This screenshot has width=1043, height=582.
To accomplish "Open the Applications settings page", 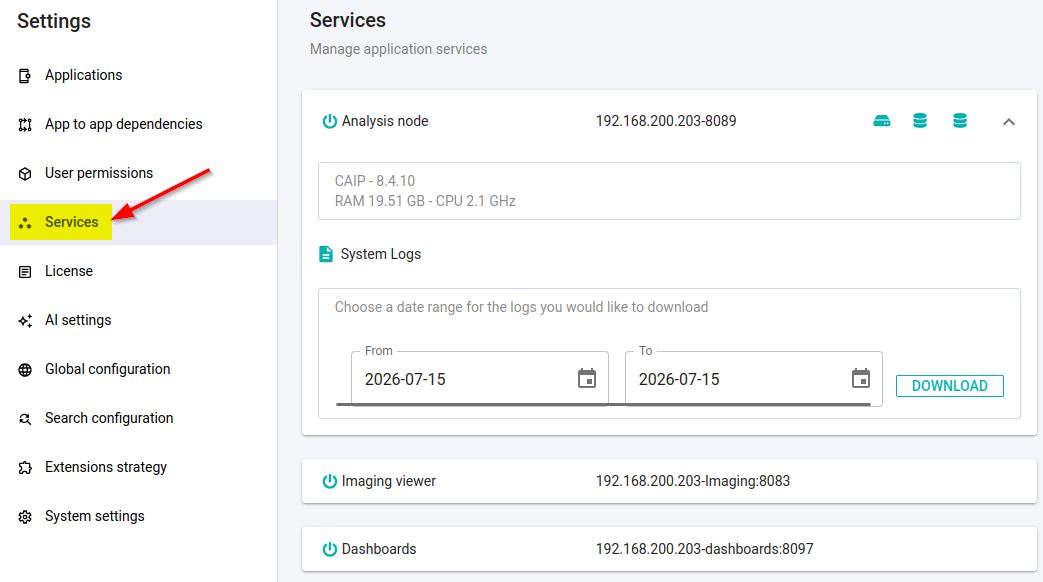I will click(138, 75).
